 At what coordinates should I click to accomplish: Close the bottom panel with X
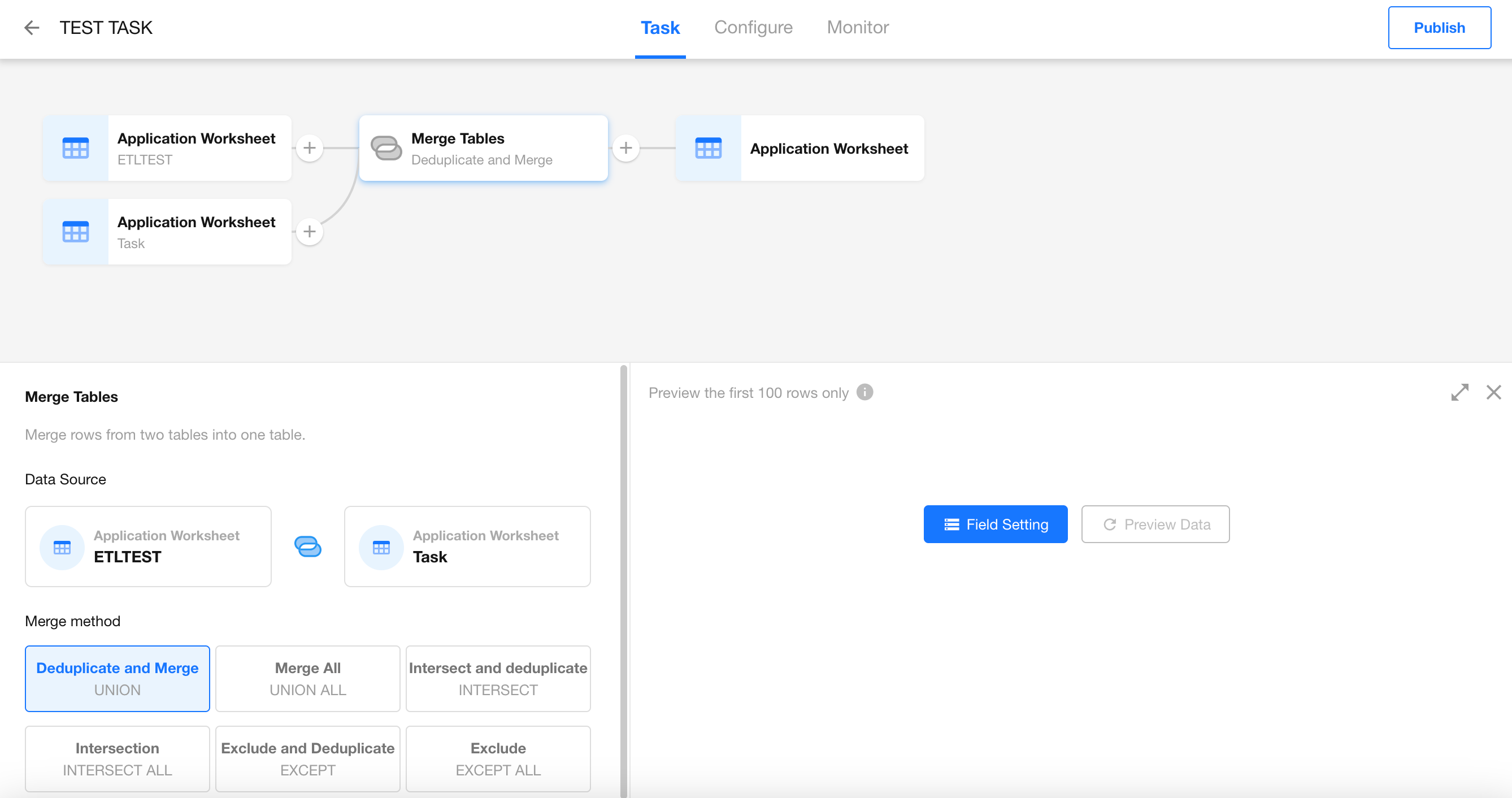tap(1493, 392)
